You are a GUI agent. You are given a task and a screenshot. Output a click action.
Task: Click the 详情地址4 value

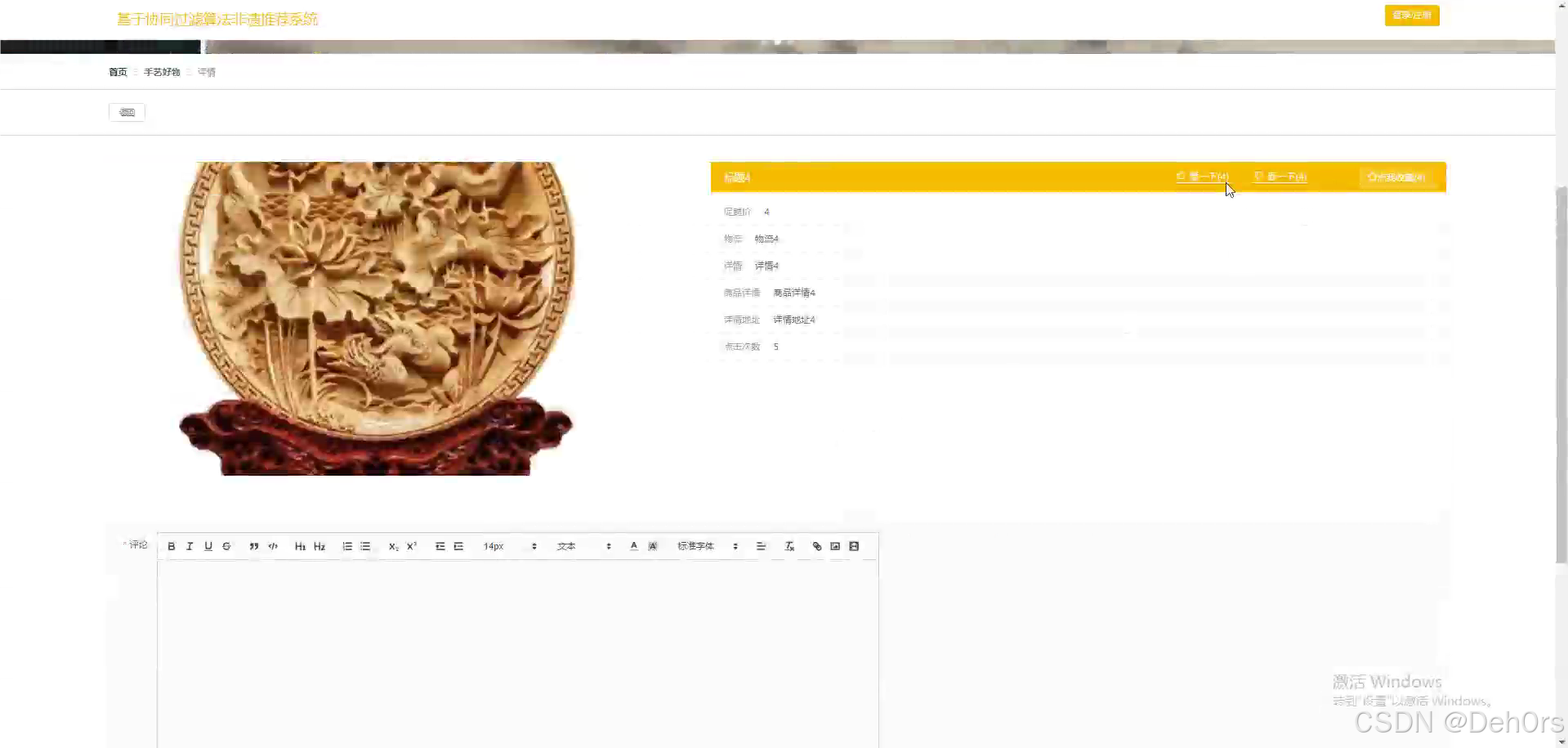coord(794,320)
